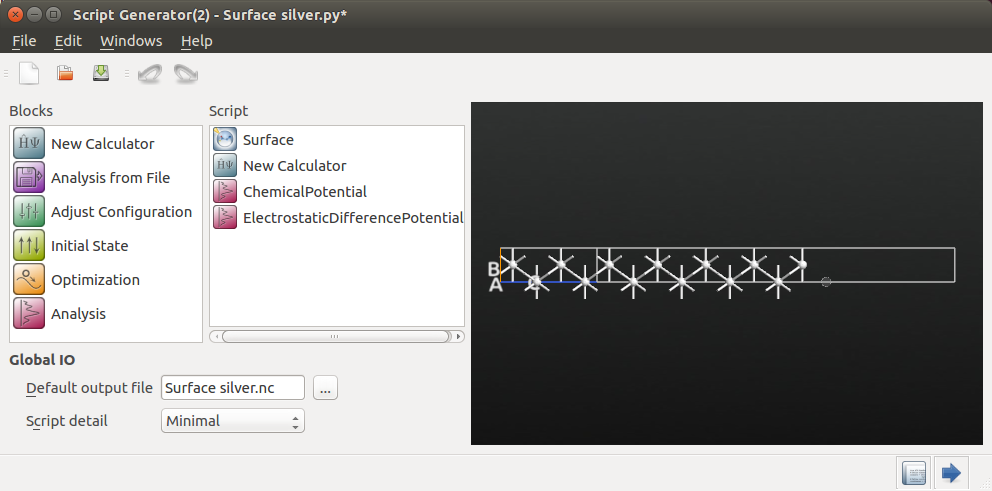Select the Adjust Configuration block icon
Viewport: 992px width, 491px height.
[x=29, y=212]
